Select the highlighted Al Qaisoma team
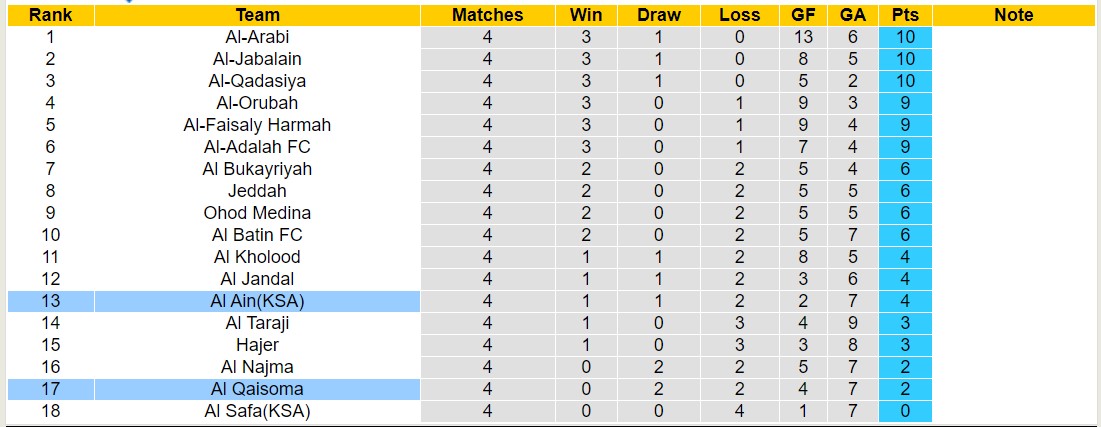The width and height of the screenshot is (1101, 427). (x=257, y=389)
